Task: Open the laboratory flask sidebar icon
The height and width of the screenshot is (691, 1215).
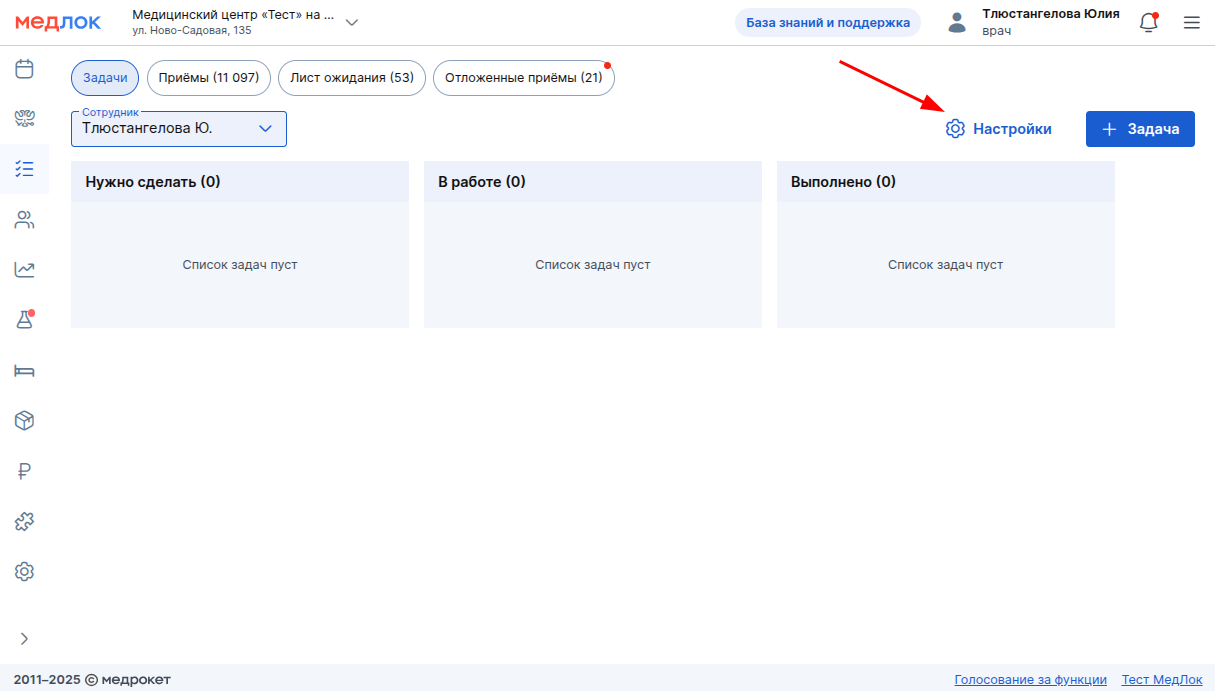Action: pos(24,320)
